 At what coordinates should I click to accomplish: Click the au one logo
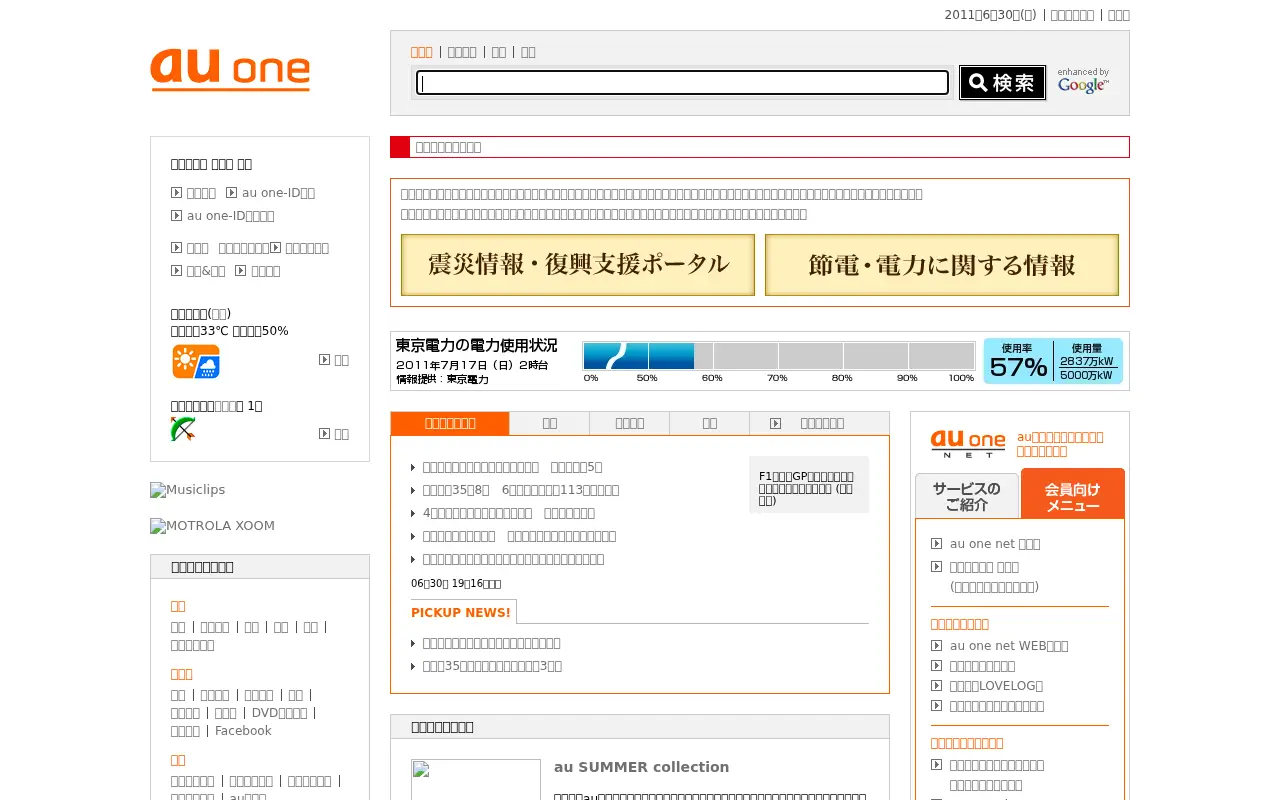point(230,70)
